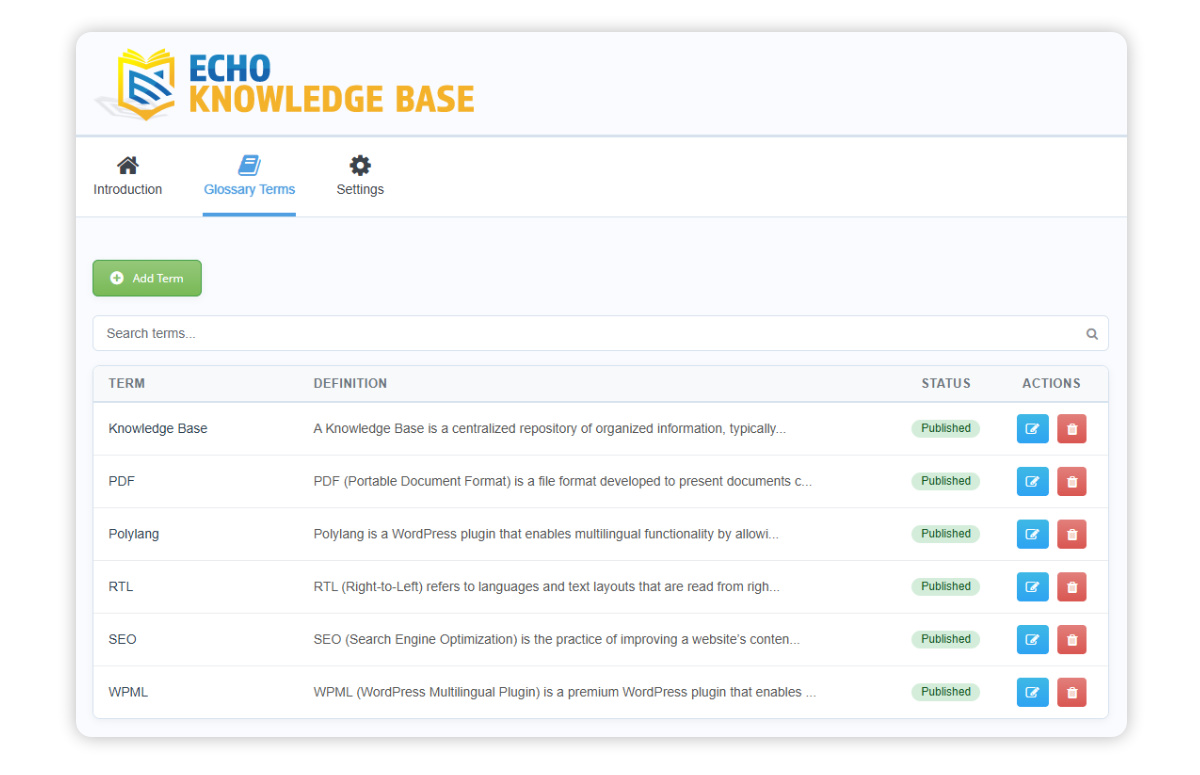
Task: Click the edit icon for Knowledge Base term
Action: coord(1032,429)
